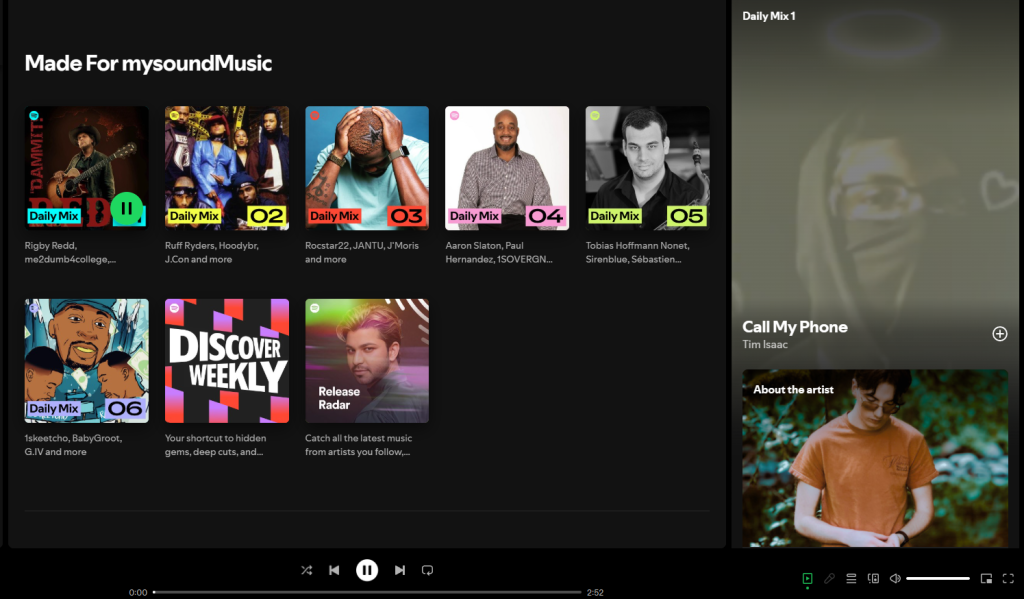Click the 0:00 elapsed time label
The width and height of the screenshot is (1024, 599).
click(x=138, y=592)
